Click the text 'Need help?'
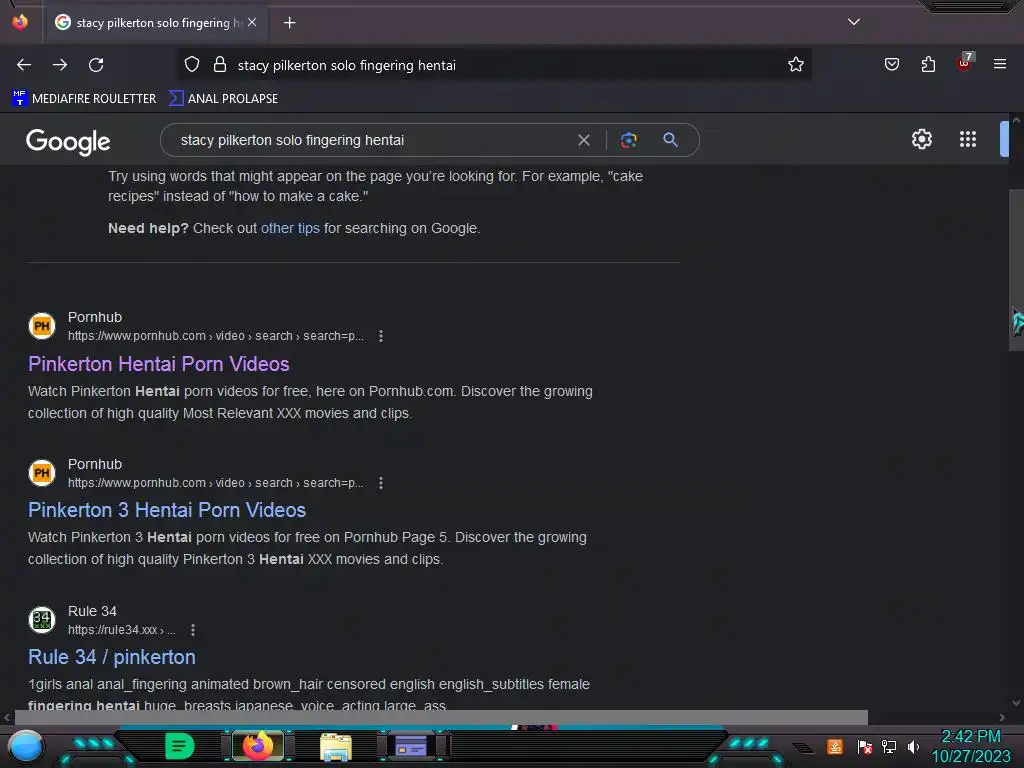 coord(148,228)
